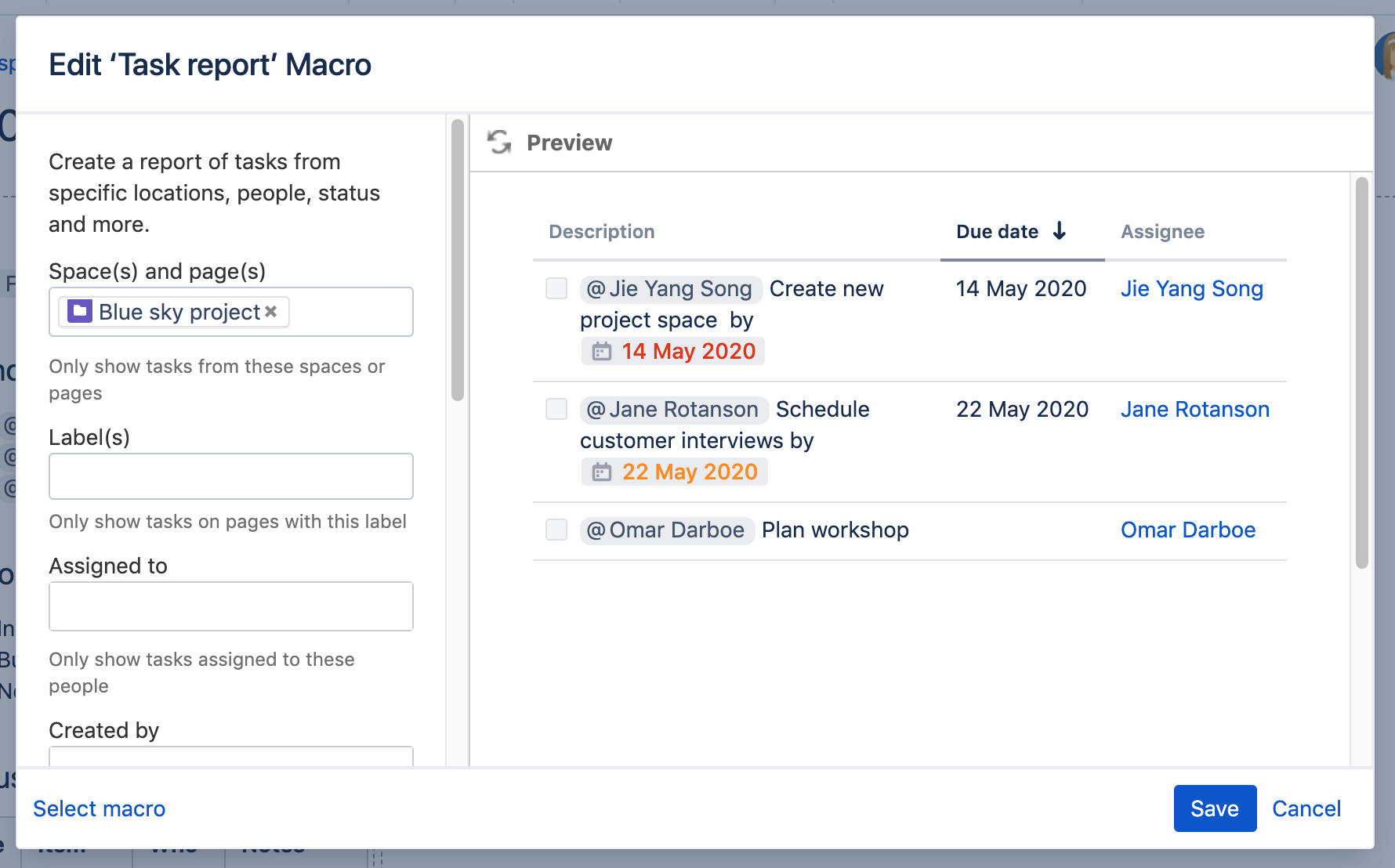Image resolution: width=1395 pixels, height=868 pixels.
Task: Click the Preview panel heading
Action: pyautogui.click(x=570, y=143)
